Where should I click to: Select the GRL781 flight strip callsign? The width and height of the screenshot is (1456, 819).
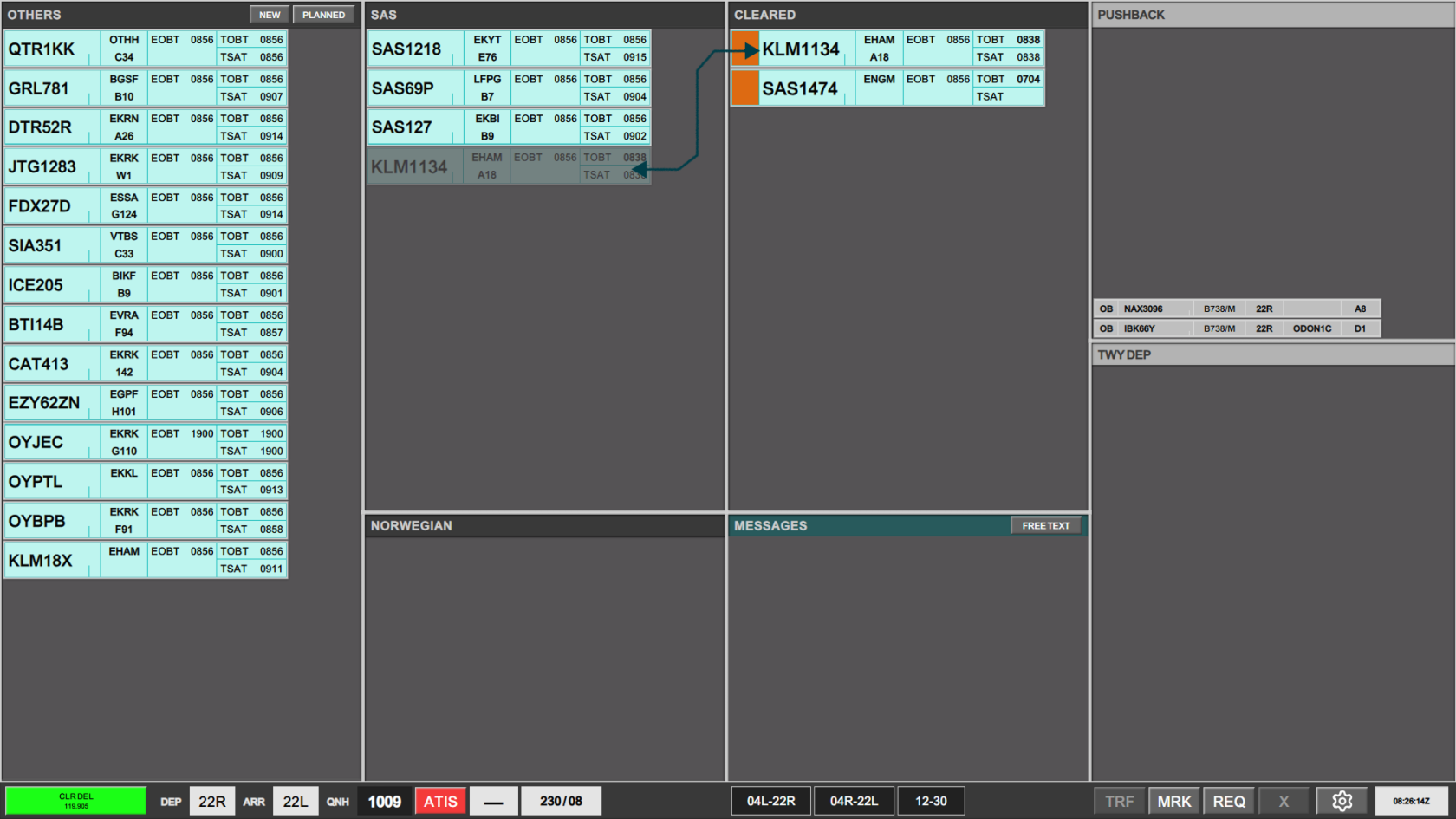[x=39, y=88]
